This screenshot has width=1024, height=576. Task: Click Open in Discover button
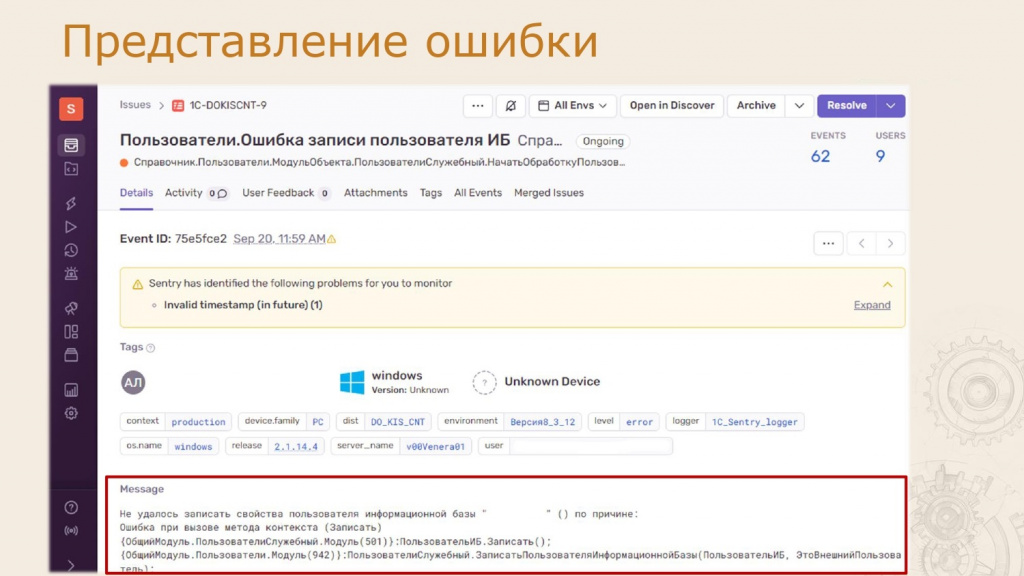[672, 106]
